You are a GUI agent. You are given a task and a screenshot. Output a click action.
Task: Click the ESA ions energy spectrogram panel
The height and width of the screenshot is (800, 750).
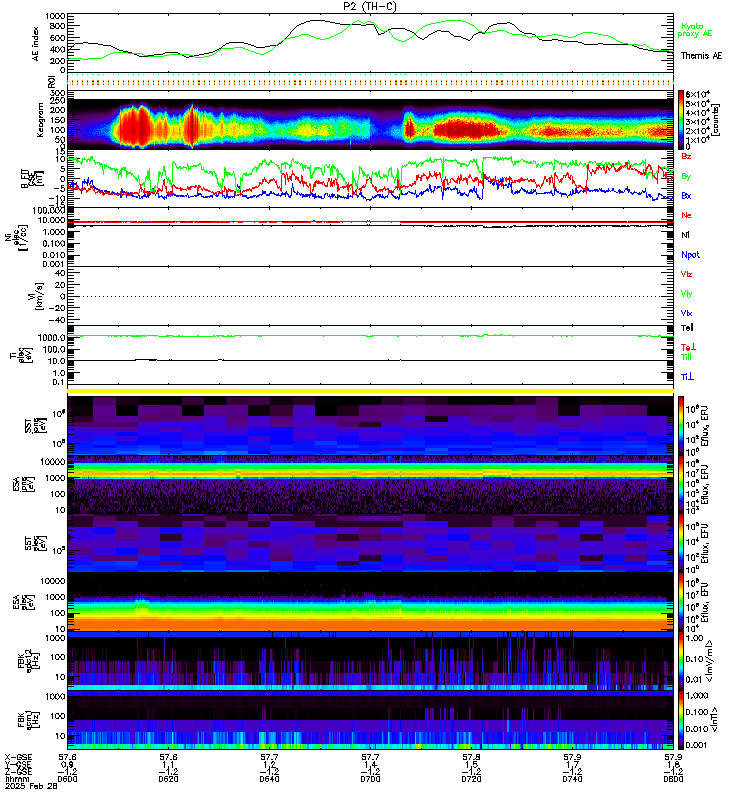pos(370,485)
